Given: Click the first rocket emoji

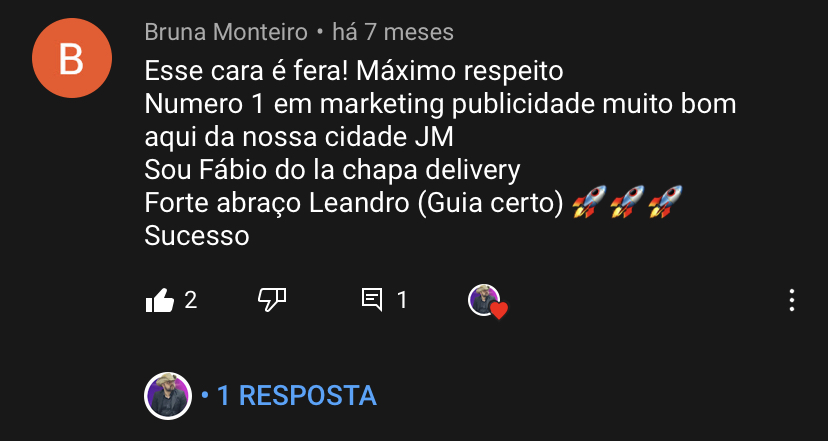Looking at the screenshot, I should click(x=589, y=202).
